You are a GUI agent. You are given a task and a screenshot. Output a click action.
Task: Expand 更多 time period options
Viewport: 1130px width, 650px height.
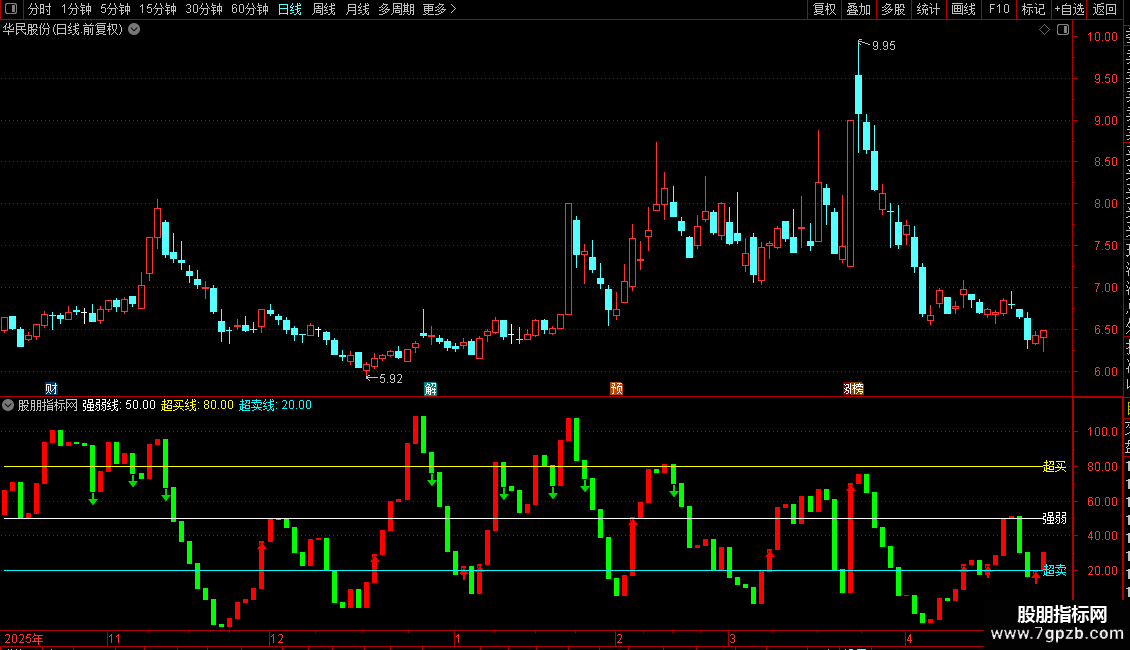click(x=440, y=9)
